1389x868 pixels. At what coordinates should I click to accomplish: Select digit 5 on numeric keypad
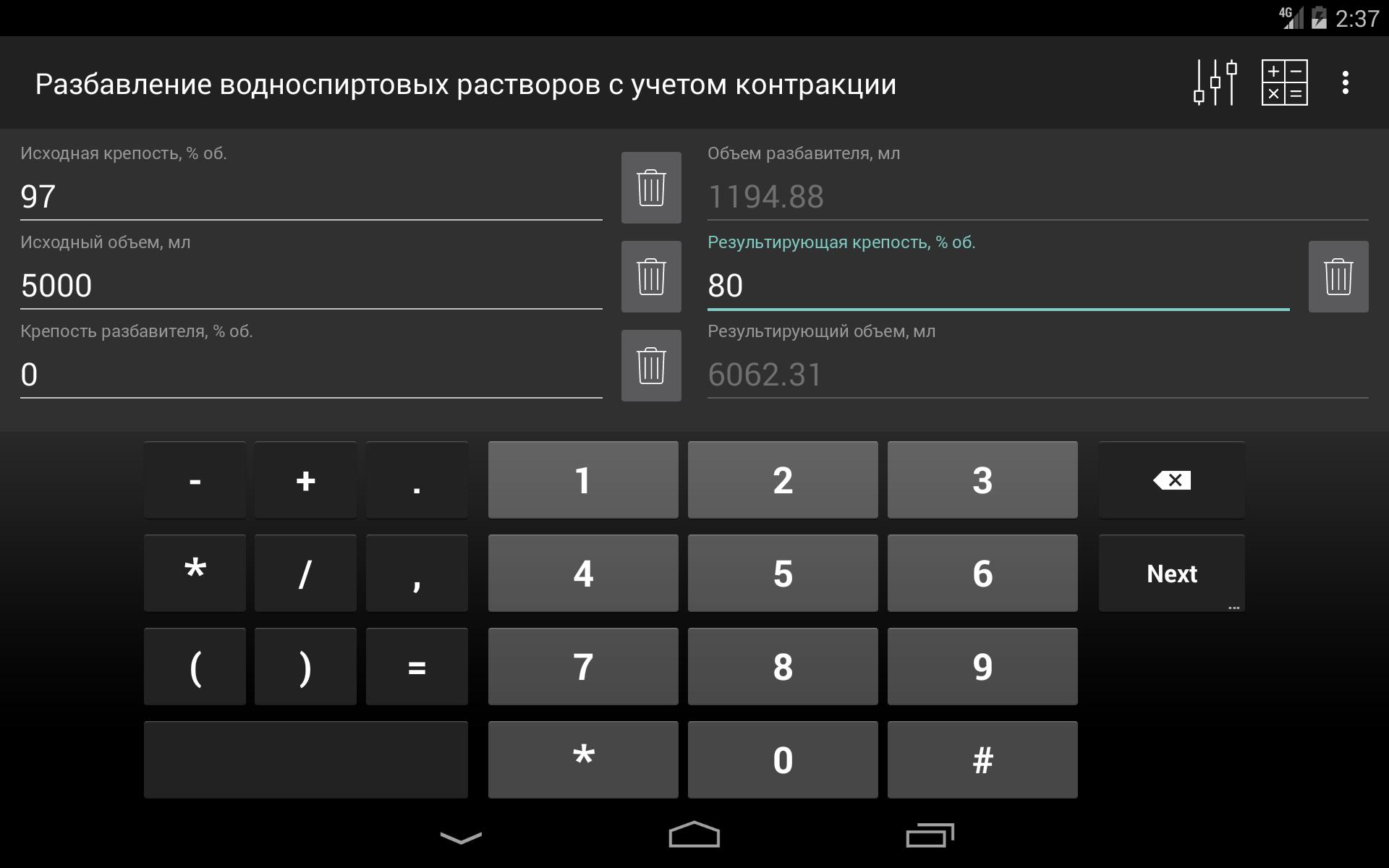pyautogui.click(x=782, y=572)
